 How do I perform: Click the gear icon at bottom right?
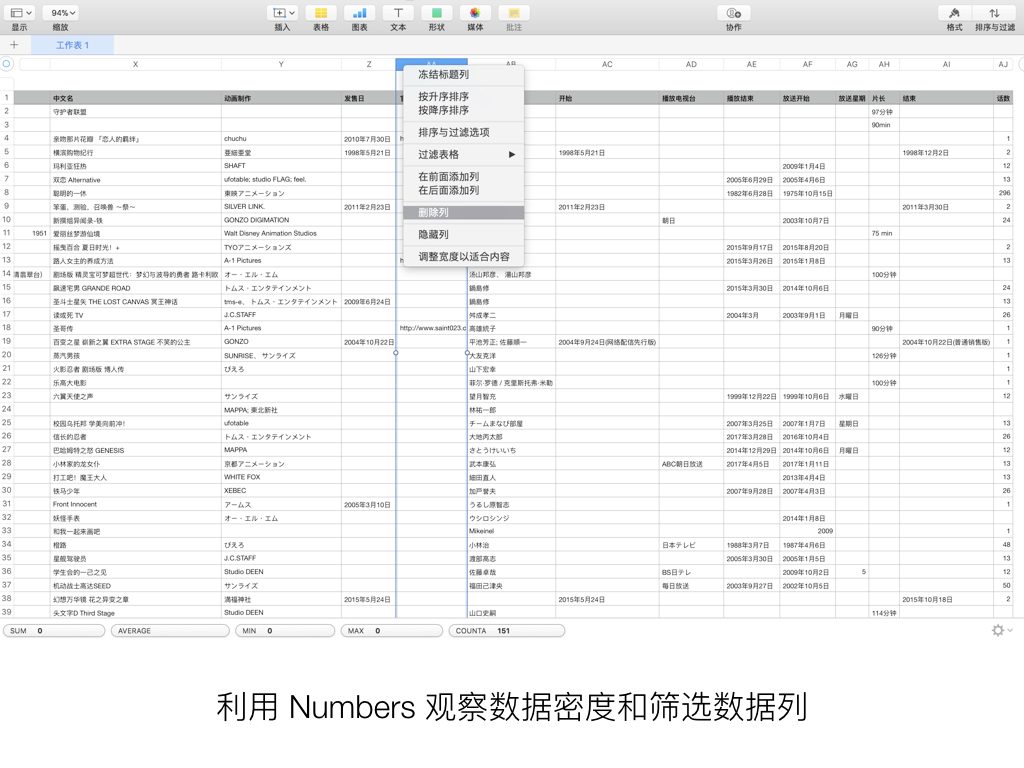[997, 630]
